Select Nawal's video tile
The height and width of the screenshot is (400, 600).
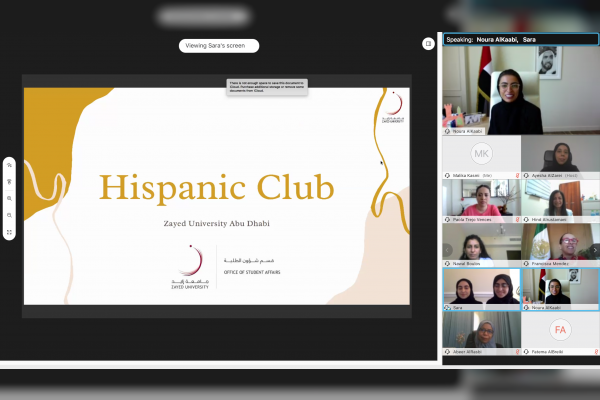(x=481, y=245)
